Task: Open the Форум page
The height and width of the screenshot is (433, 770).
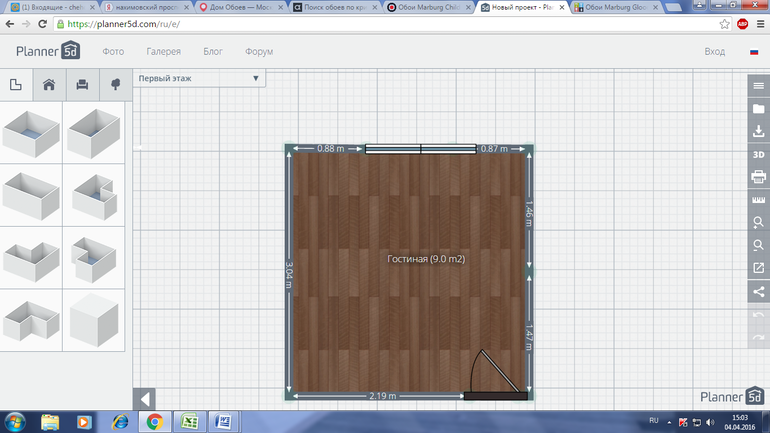Action: (x=259, y=51)
